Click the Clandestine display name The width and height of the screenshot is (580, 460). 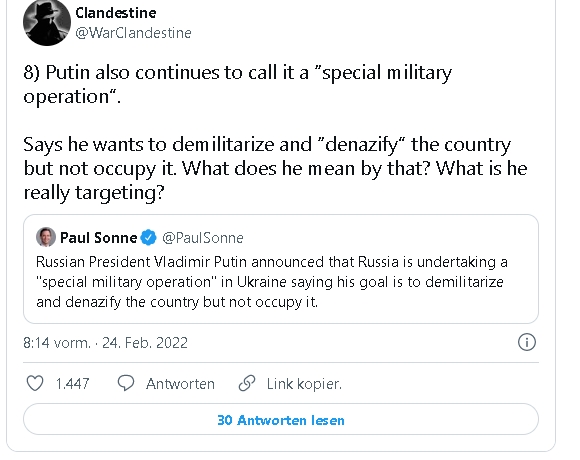(x=116, y=13)
